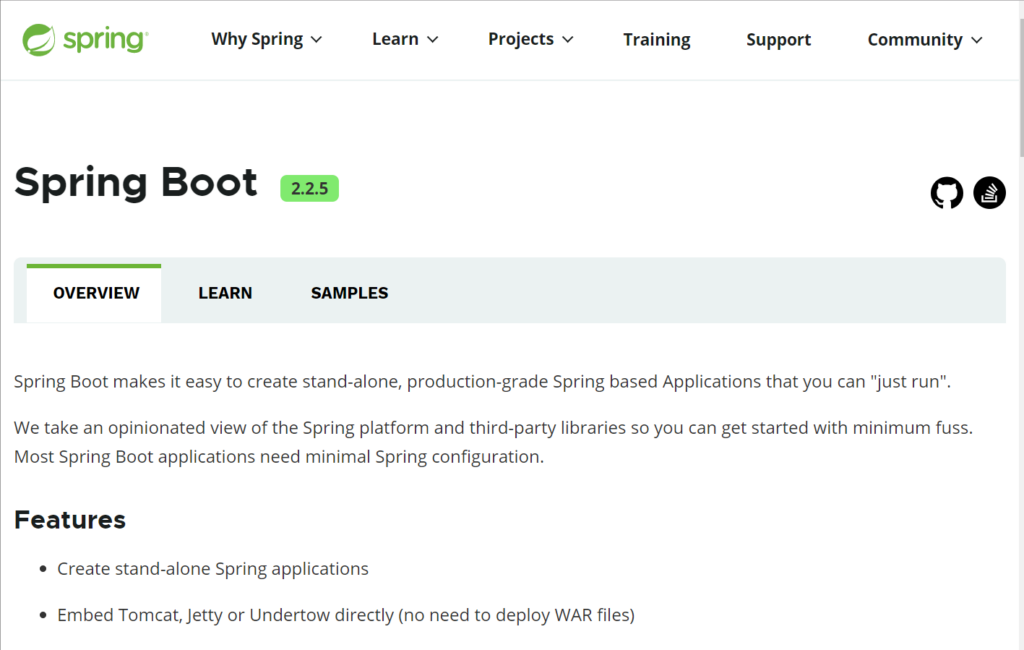
Task: Click the Spring Boot page heading
Action: click(x=136, y=182)
